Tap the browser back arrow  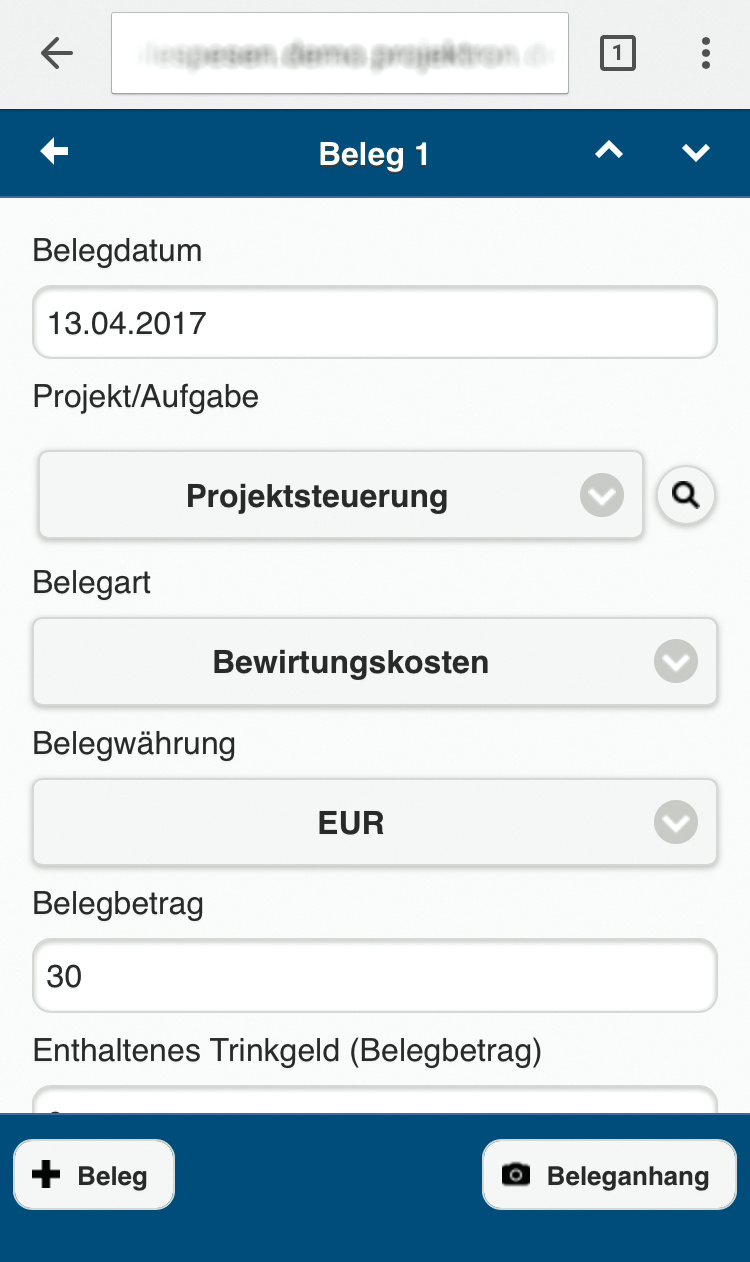pos(57,53)
